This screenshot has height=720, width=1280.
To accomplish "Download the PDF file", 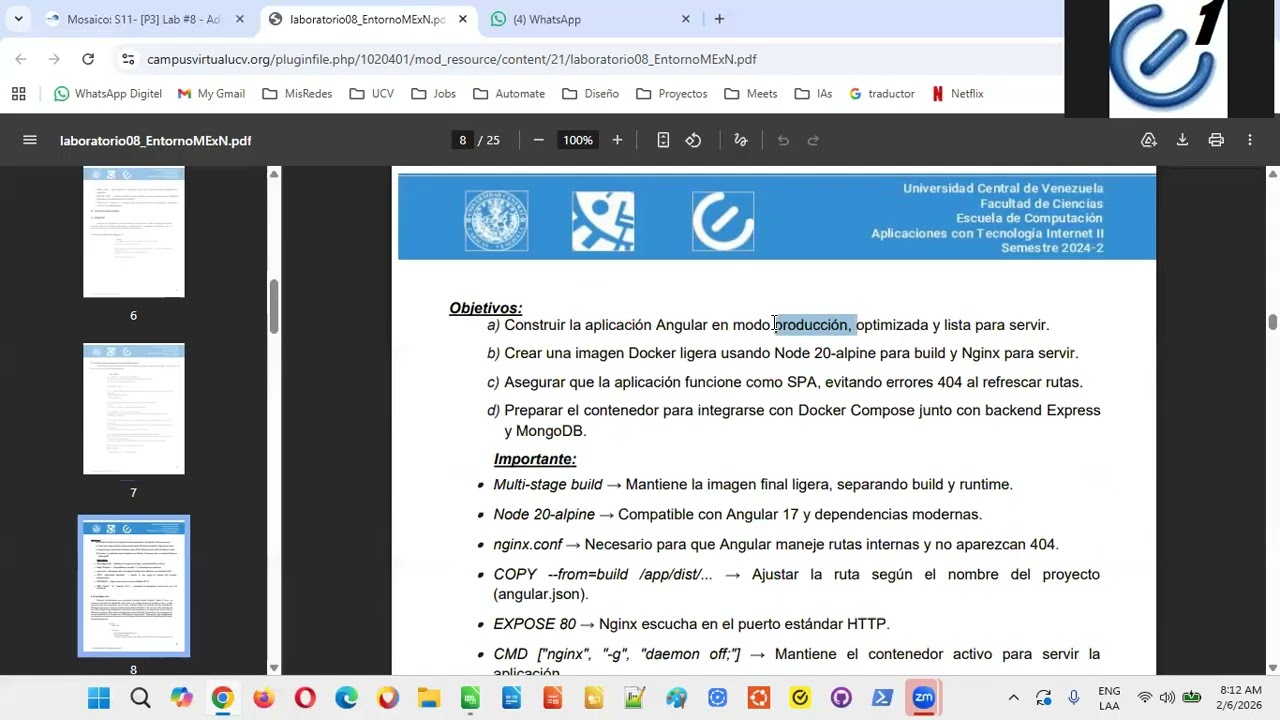I will (x=1182, y=140).
